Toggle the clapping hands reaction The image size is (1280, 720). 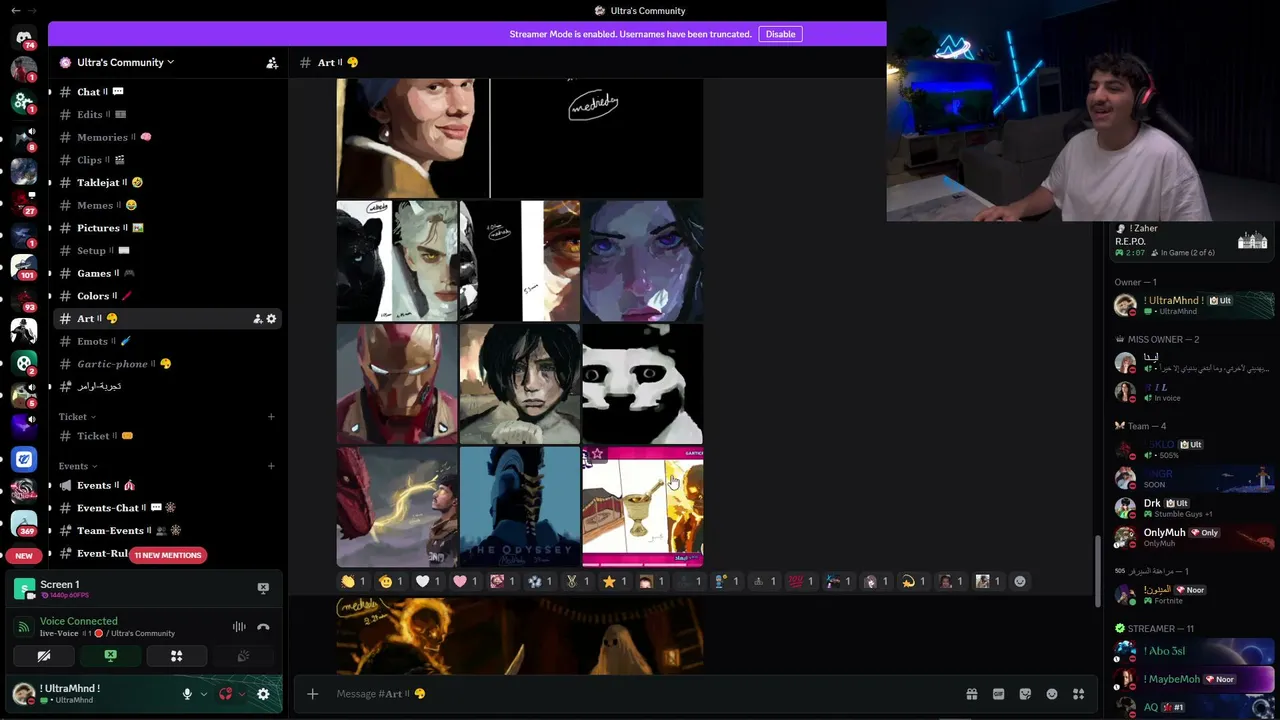click(354, 581)
